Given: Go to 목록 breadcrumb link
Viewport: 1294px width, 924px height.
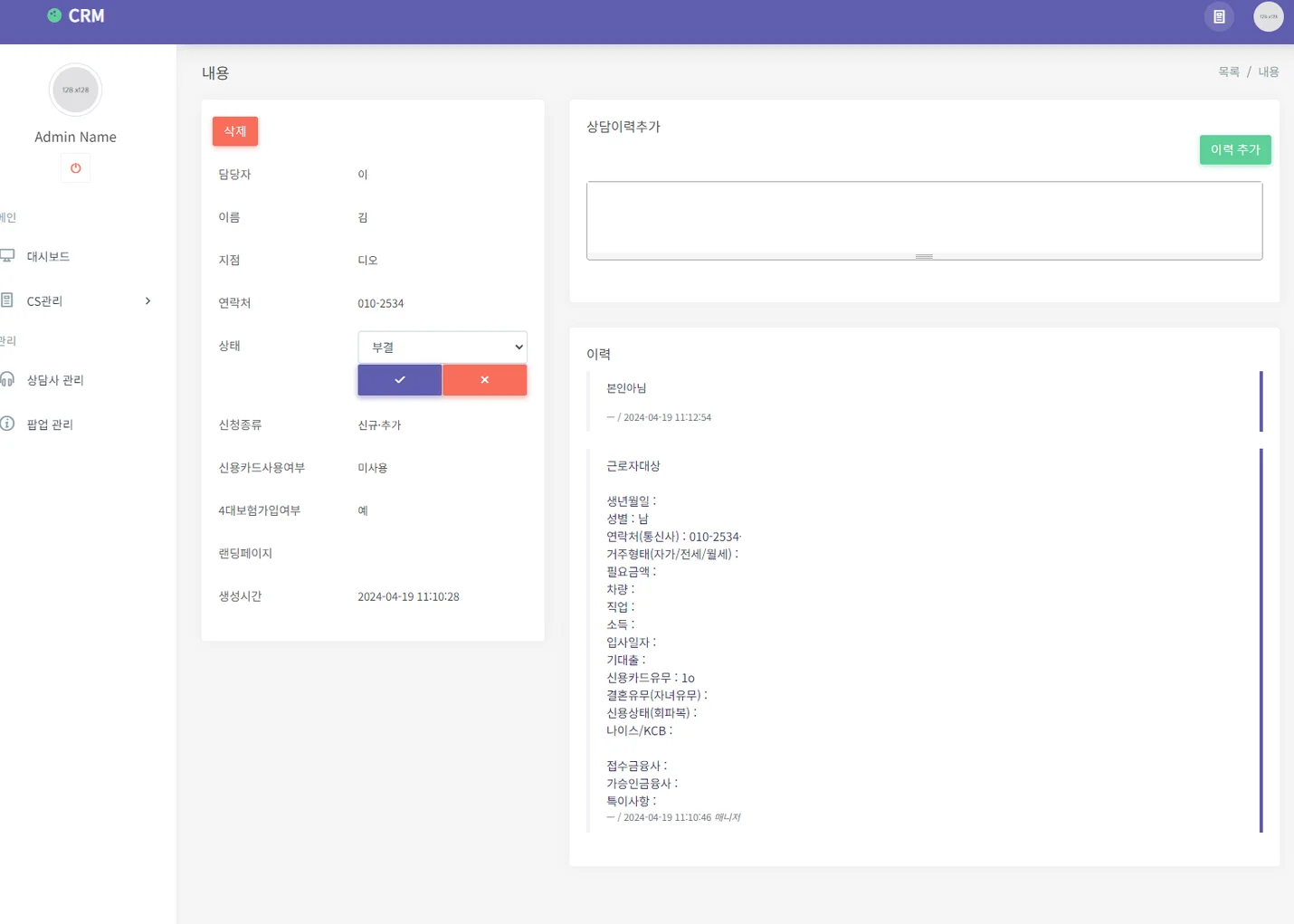Looking at the screenshot, I should coord(1229,71).
